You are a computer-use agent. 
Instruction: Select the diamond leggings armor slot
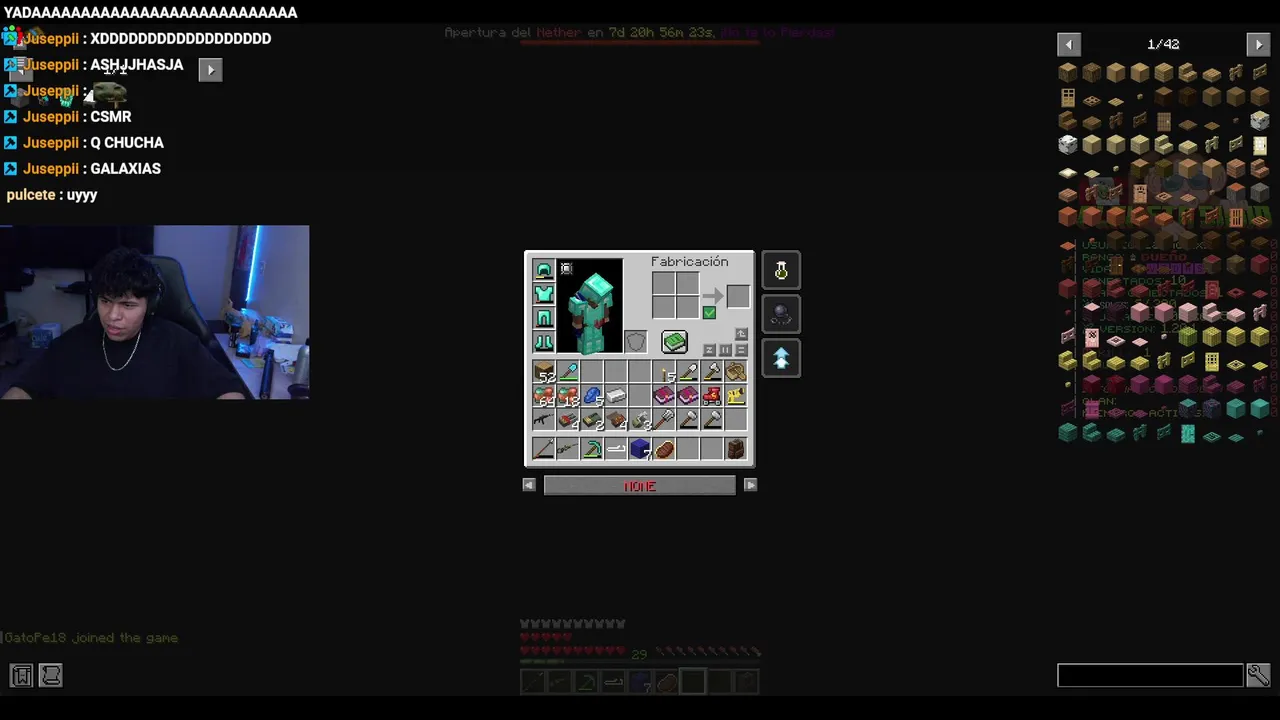tap(544, 318)
